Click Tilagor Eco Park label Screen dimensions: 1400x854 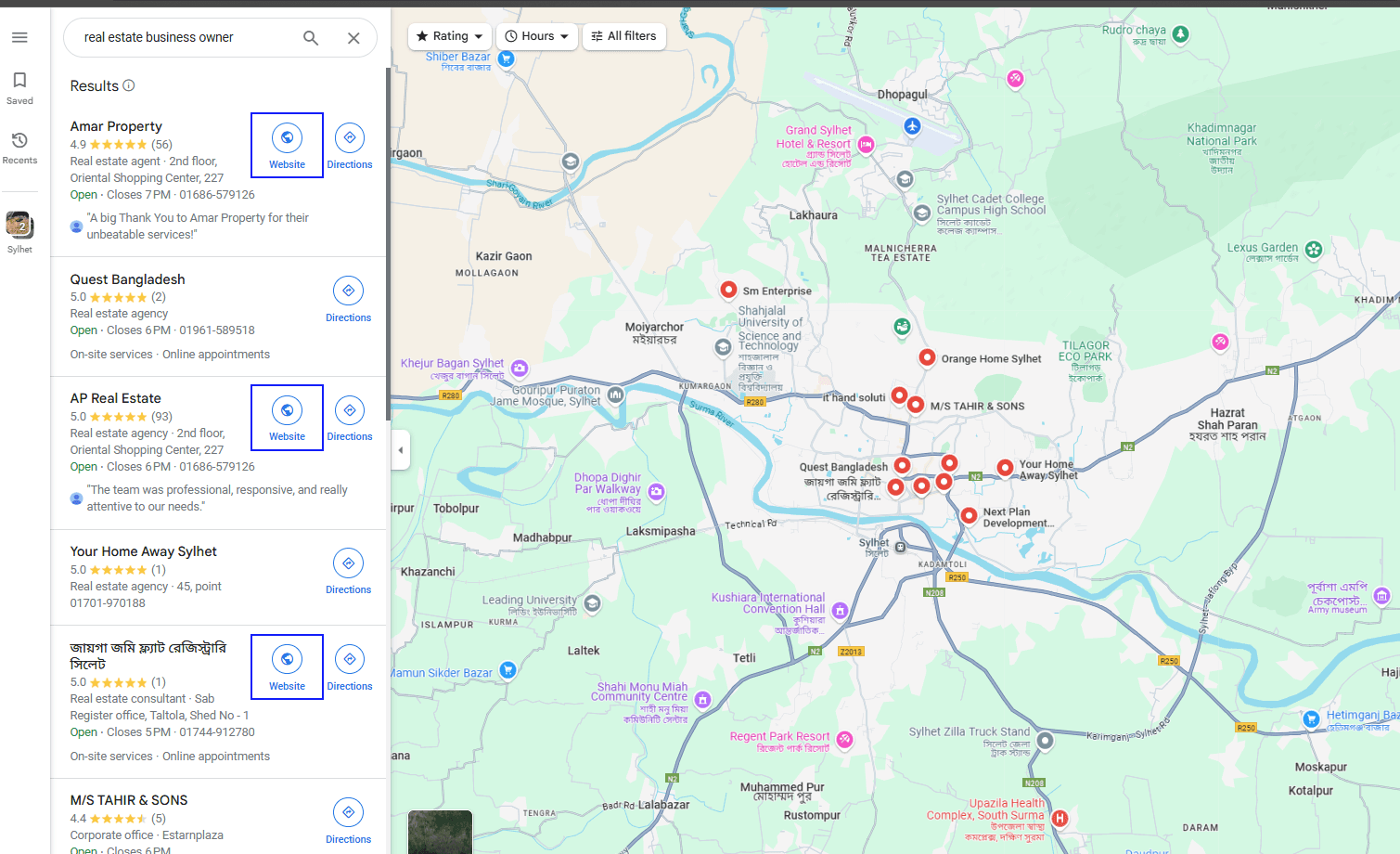coord(1085,361)
